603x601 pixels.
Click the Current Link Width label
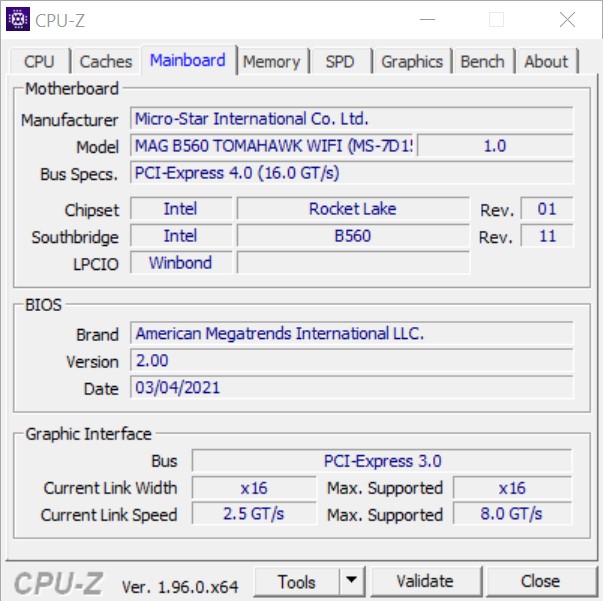tap(110, 488)
